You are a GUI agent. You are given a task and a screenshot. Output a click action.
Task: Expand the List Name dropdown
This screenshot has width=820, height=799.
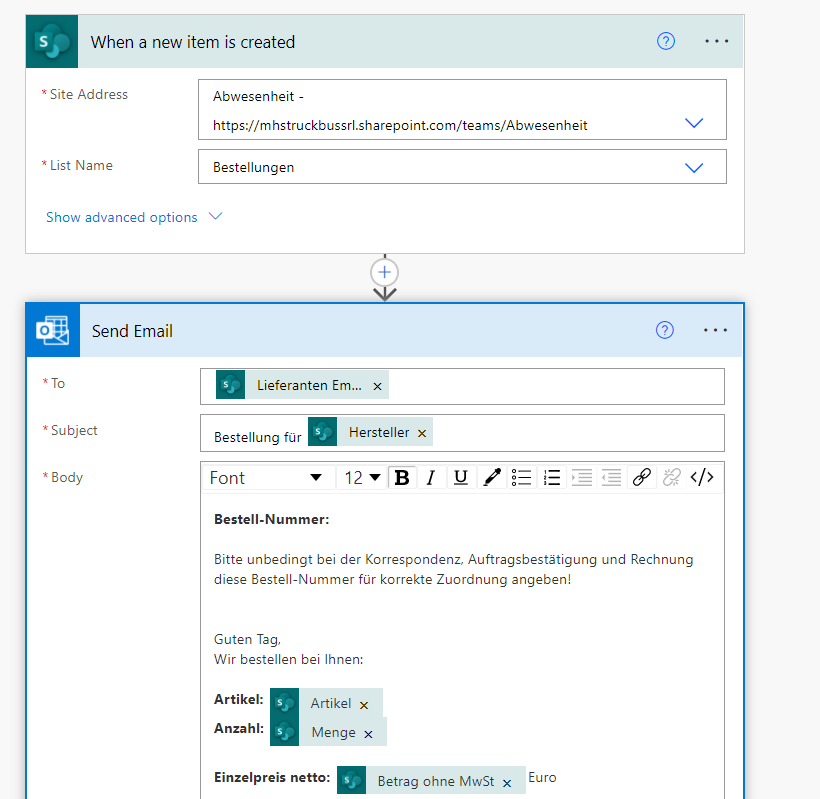[x=694, y=168]
